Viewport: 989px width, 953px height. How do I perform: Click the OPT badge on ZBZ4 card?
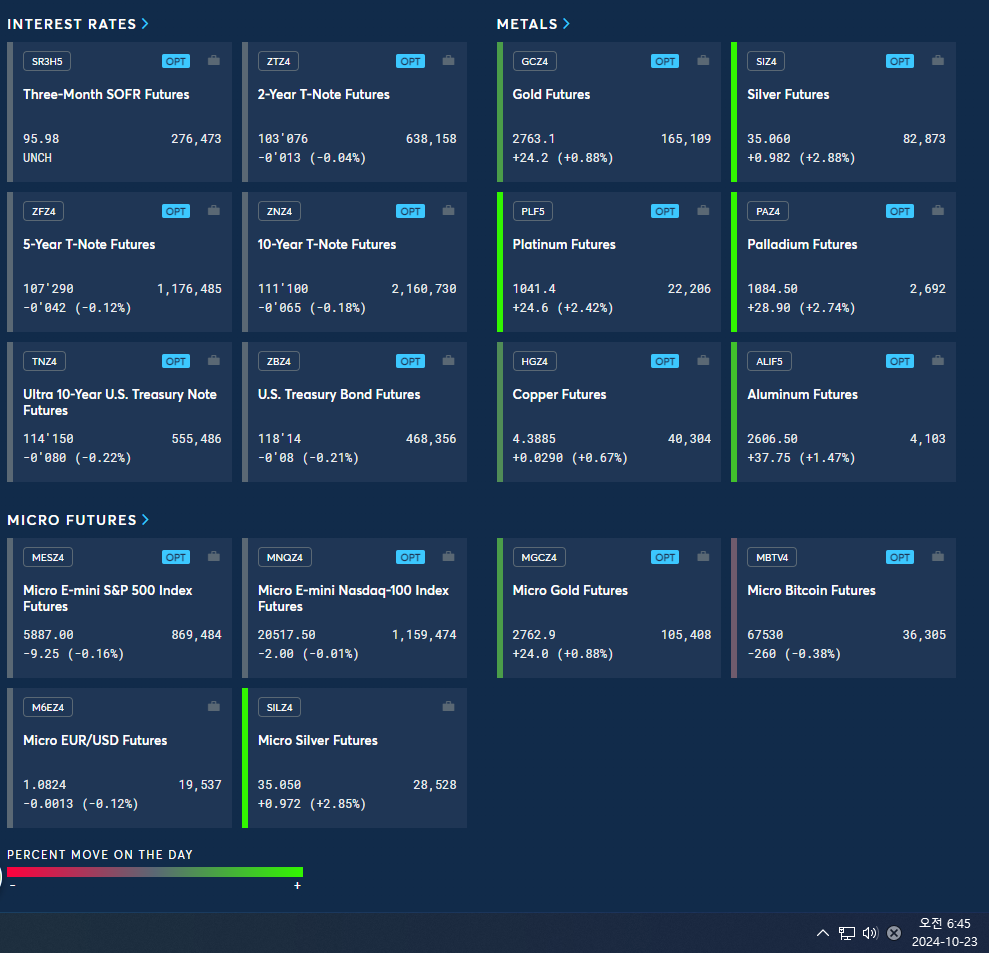pyautogui.click(x=411, y=361)
